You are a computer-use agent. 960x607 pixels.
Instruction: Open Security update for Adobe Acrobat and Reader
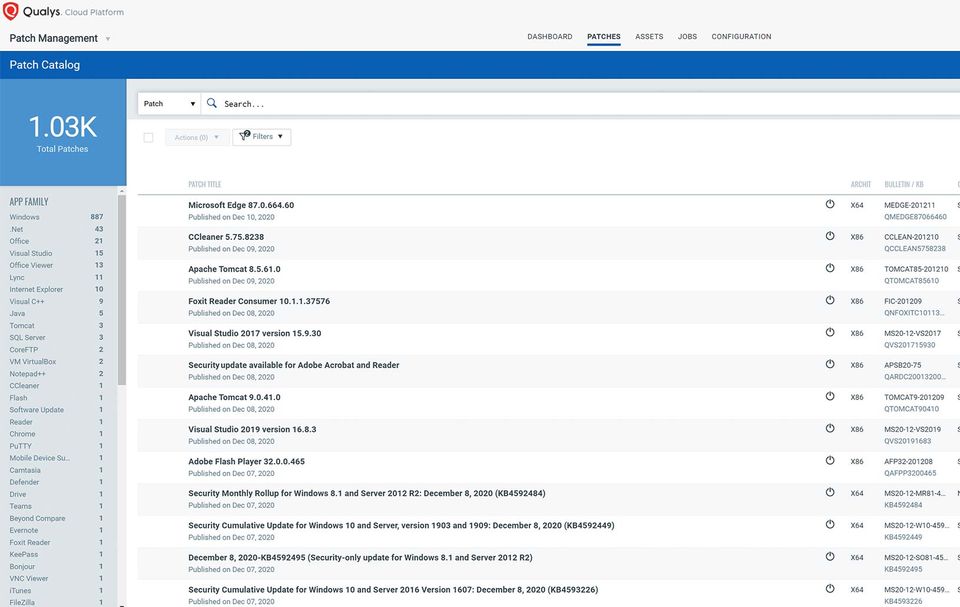point(293,365)
